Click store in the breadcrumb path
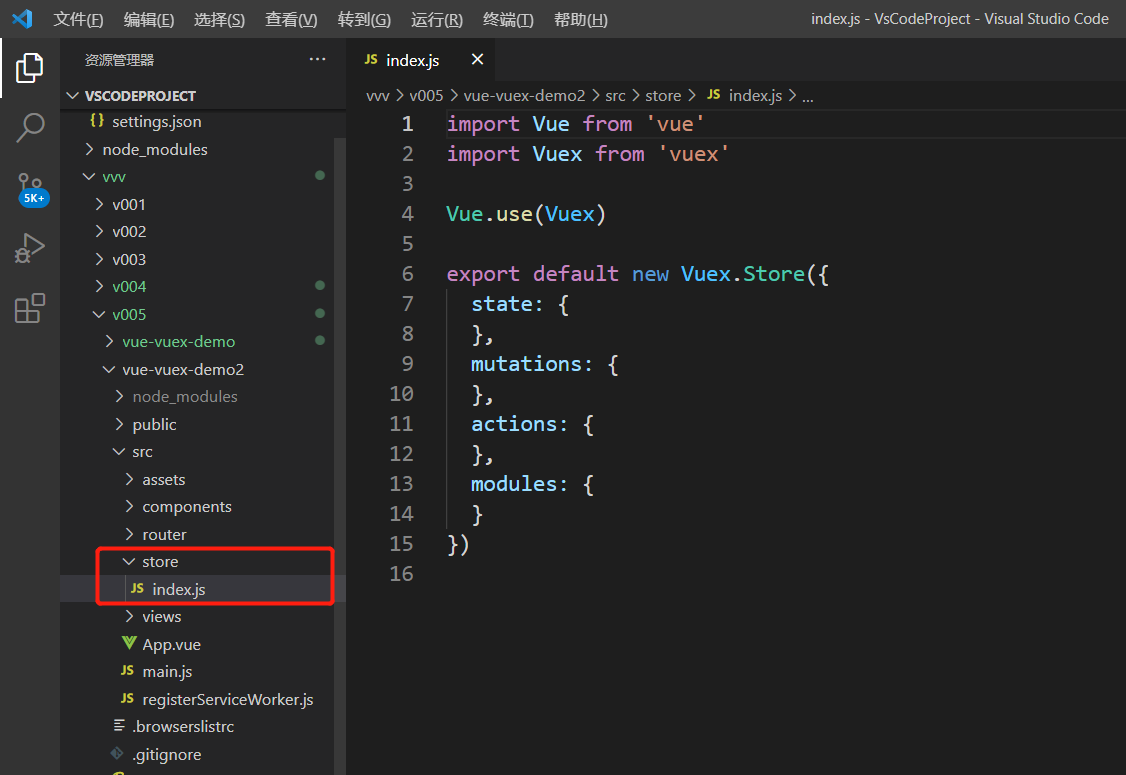The width and height of the screenshot is (1126, 775). pos(663,96)
